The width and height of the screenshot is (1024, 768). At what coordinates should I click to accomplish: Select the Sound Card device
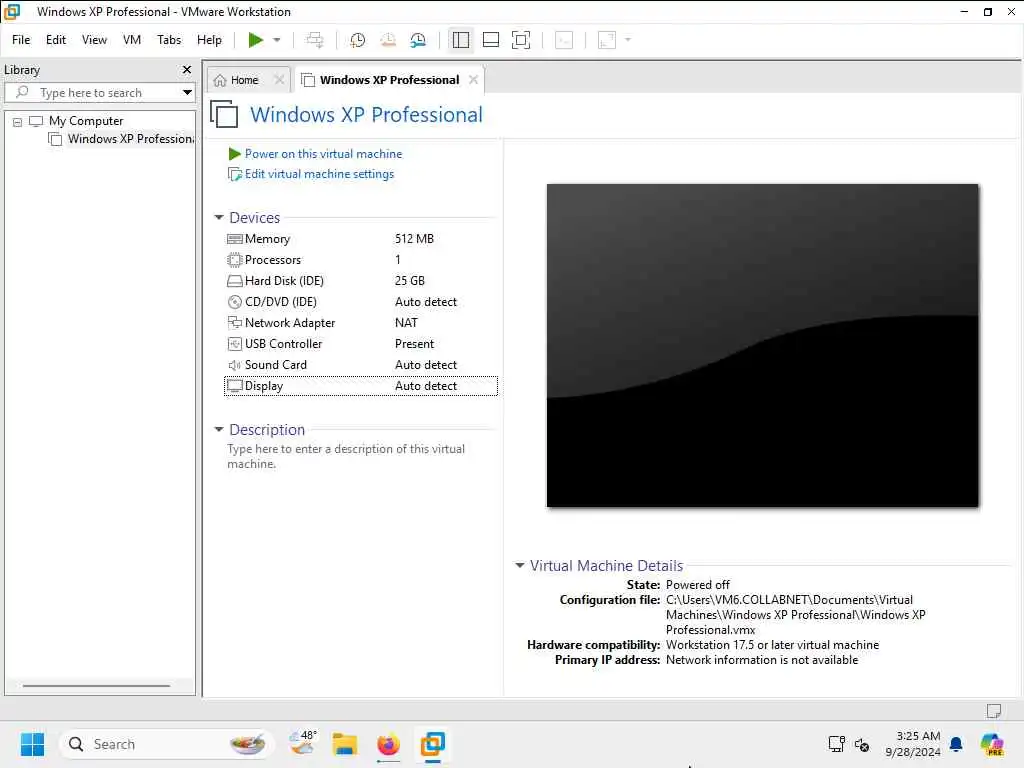(361, 365)
